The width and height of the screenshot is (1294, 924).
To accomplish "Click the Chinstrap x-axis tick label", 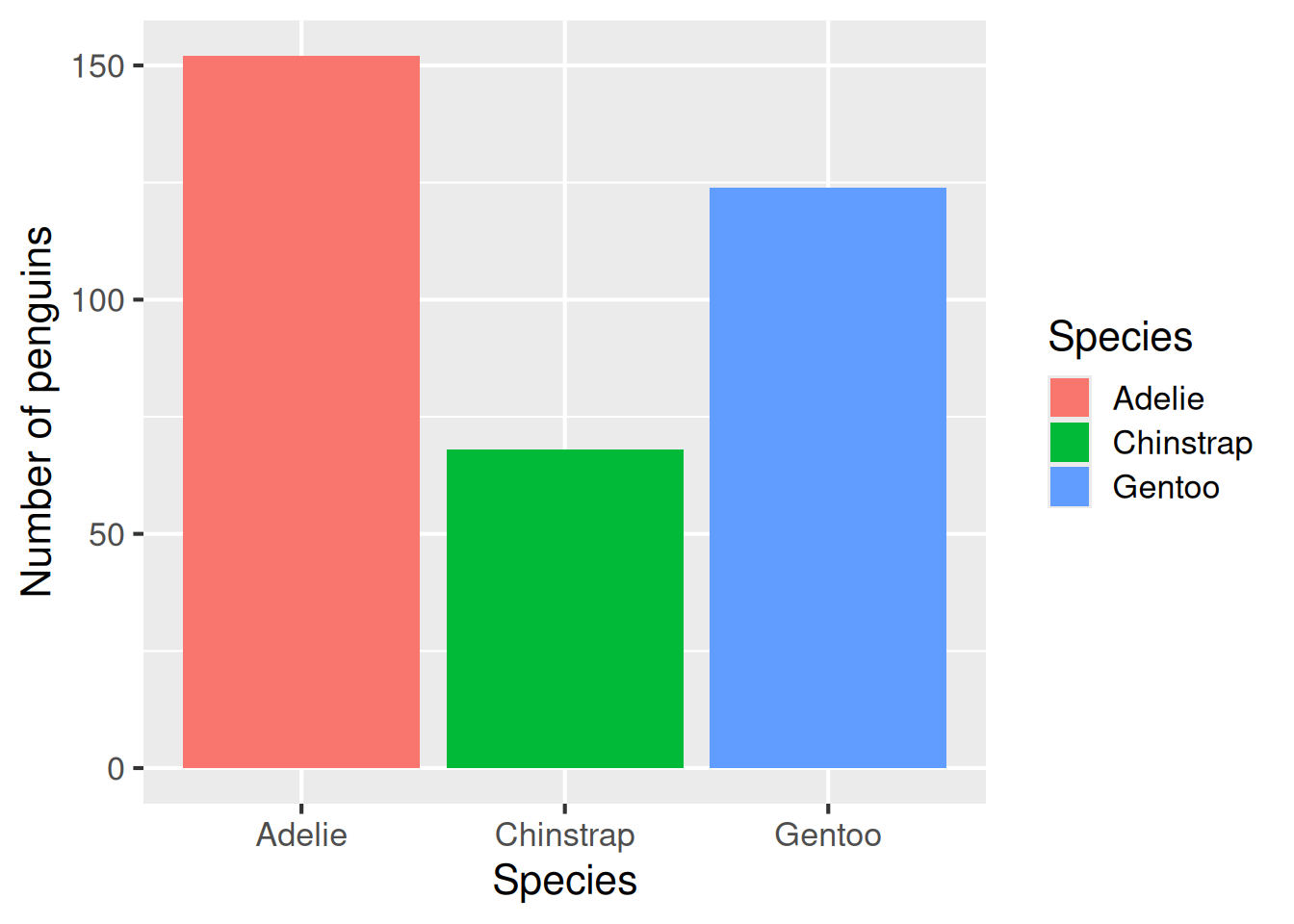I will (x=565, y=834).
